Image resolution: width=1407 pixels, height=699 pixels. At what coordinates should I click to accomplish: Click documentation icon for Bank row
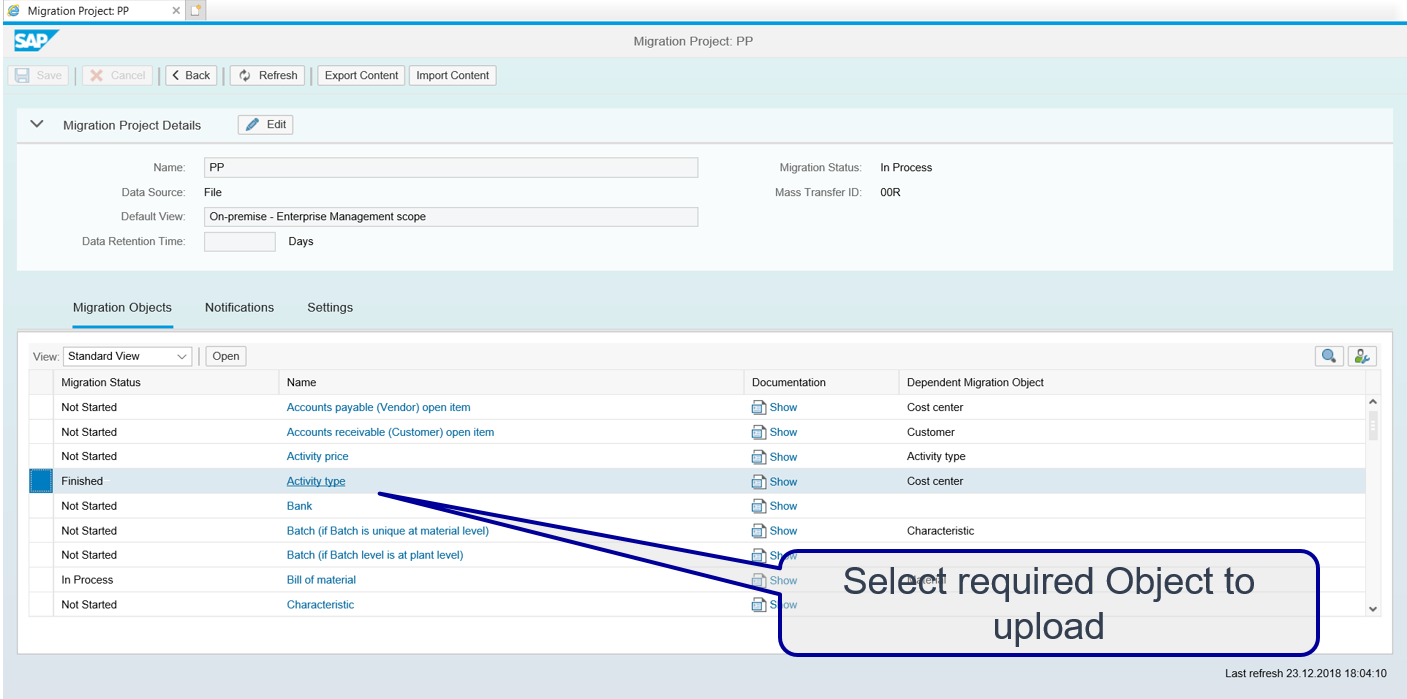pyautogui.click(x=759, y=506)
